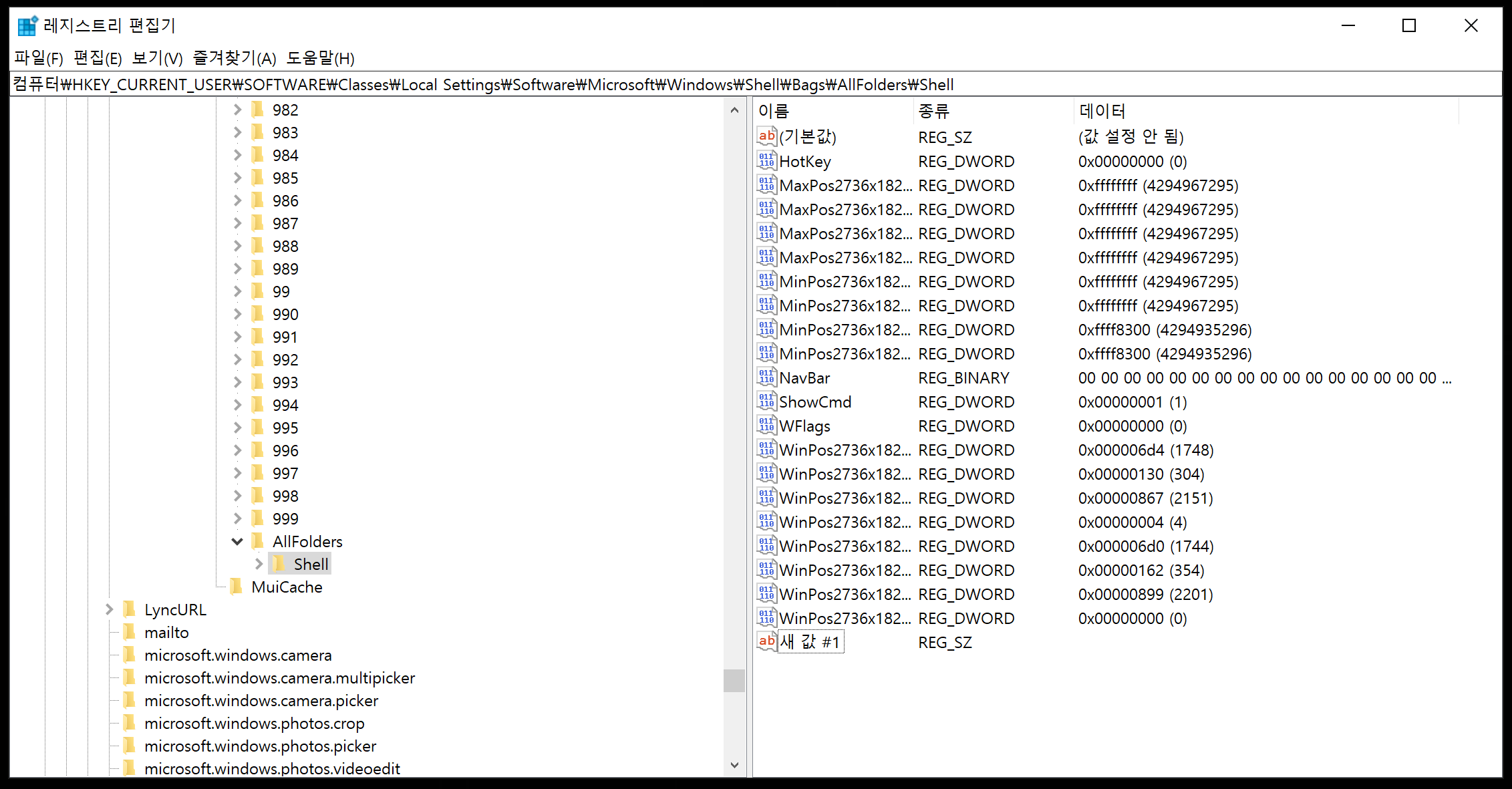Viewport: 1512px width, 789px height.
Task: Click the NavBar binary value icon
Action: [x=766, y=377]
